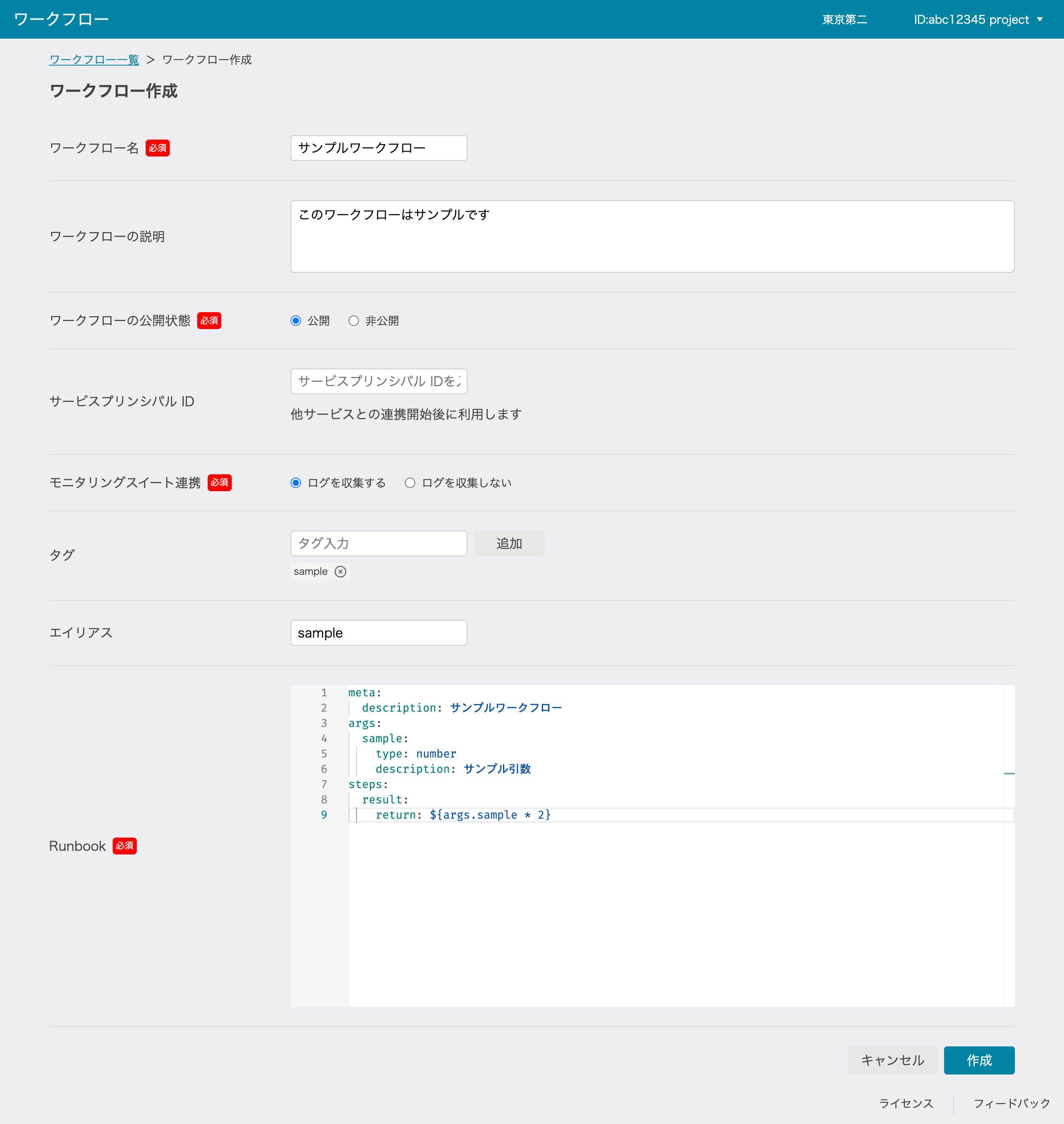Focus the ワークフロー名 input field
The width and height of the screenshot is (1064, 1124).
point(379,148)
